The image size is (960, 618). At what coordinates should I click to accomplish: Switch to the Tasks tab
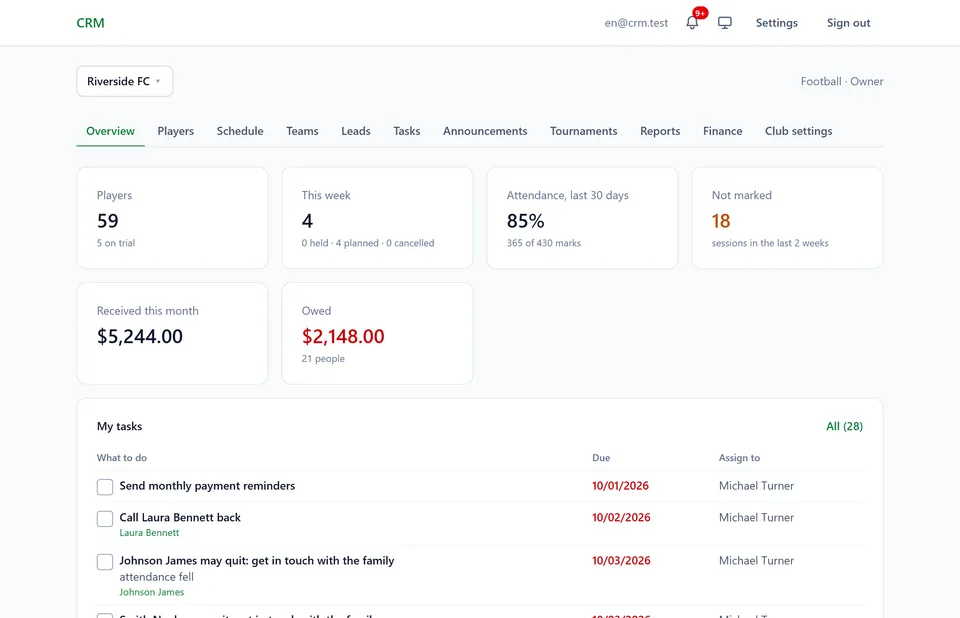pos(407,131)
